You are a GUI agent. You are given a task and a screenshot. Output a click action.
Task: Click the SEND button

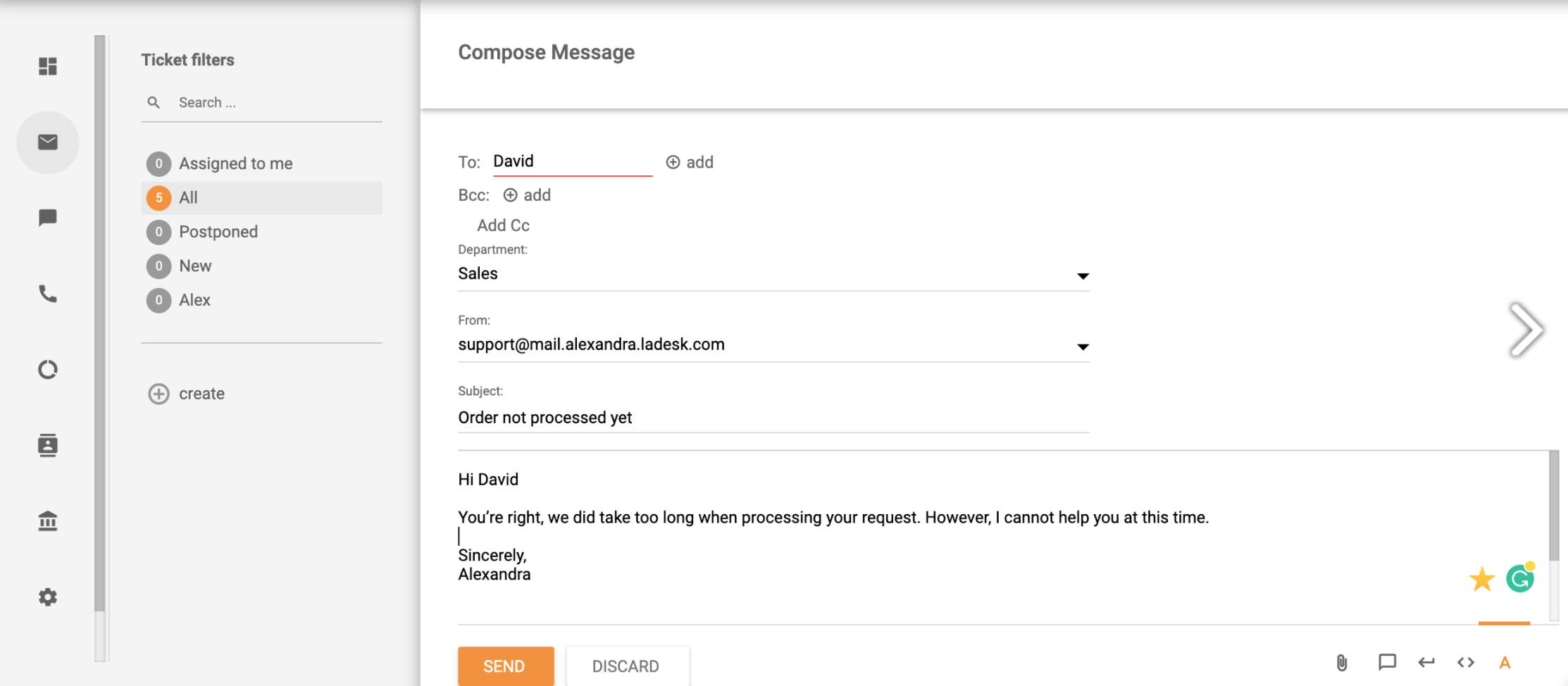pyautogui.click(x=505, y=666)
